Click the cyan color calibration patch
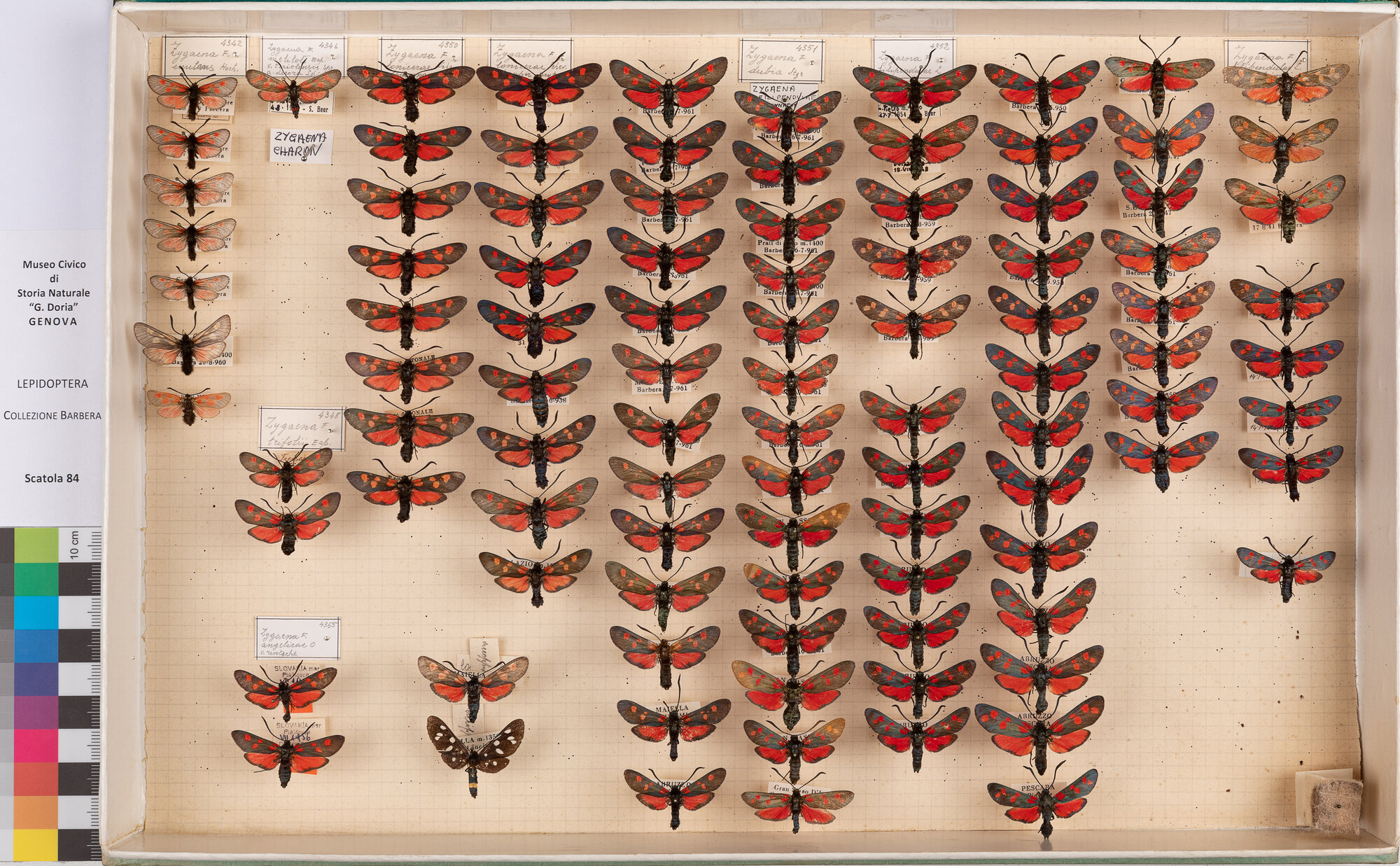The image size is (1400, 866). 36,612
